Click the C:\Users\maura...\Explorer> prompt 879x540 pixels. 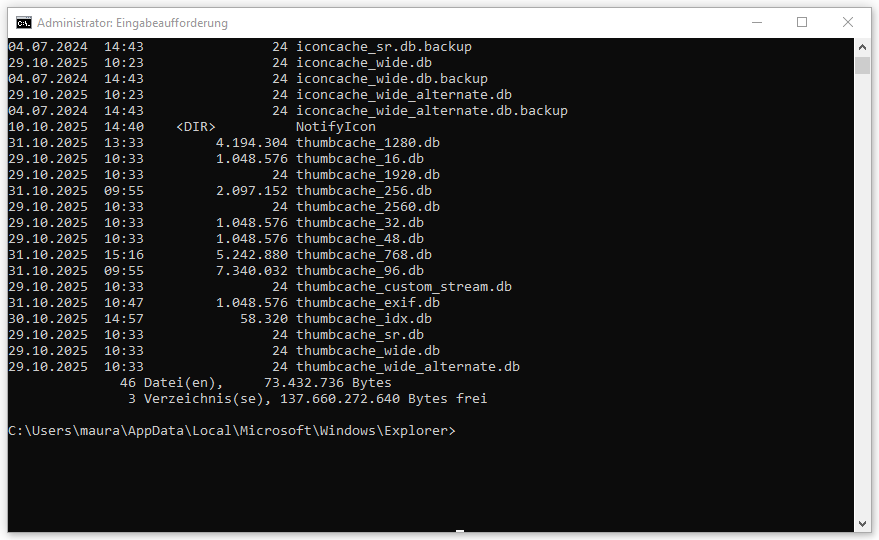232,431
